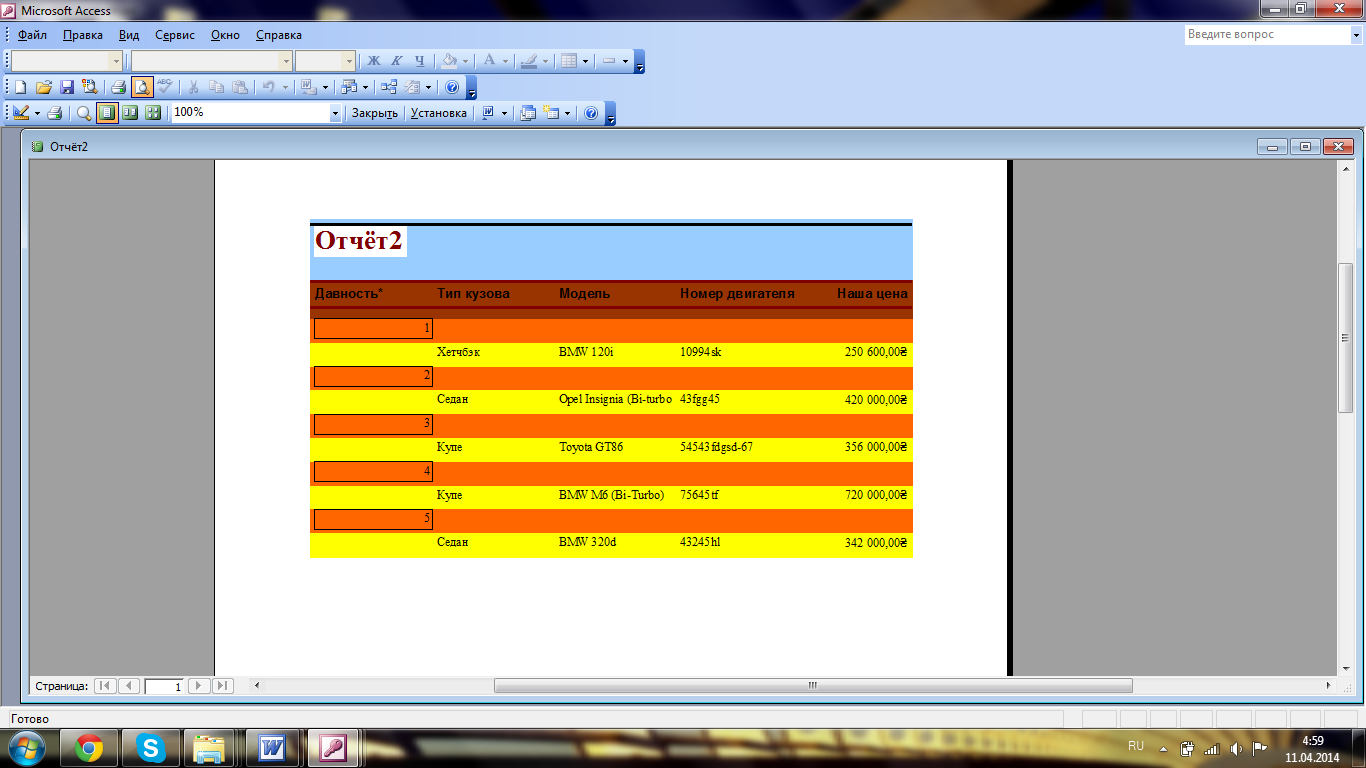
Task: Click the New database icon
Action: 20,87
